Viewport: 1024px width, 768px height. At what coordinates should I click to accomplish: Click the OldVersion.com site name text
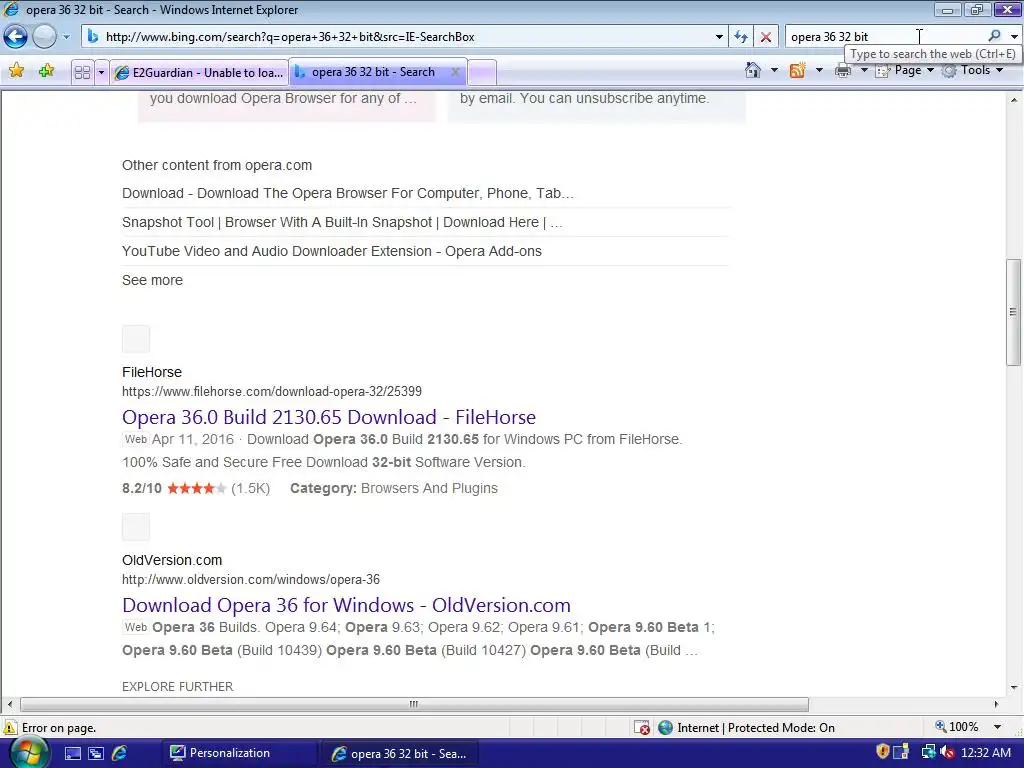(x=172, y=560)
